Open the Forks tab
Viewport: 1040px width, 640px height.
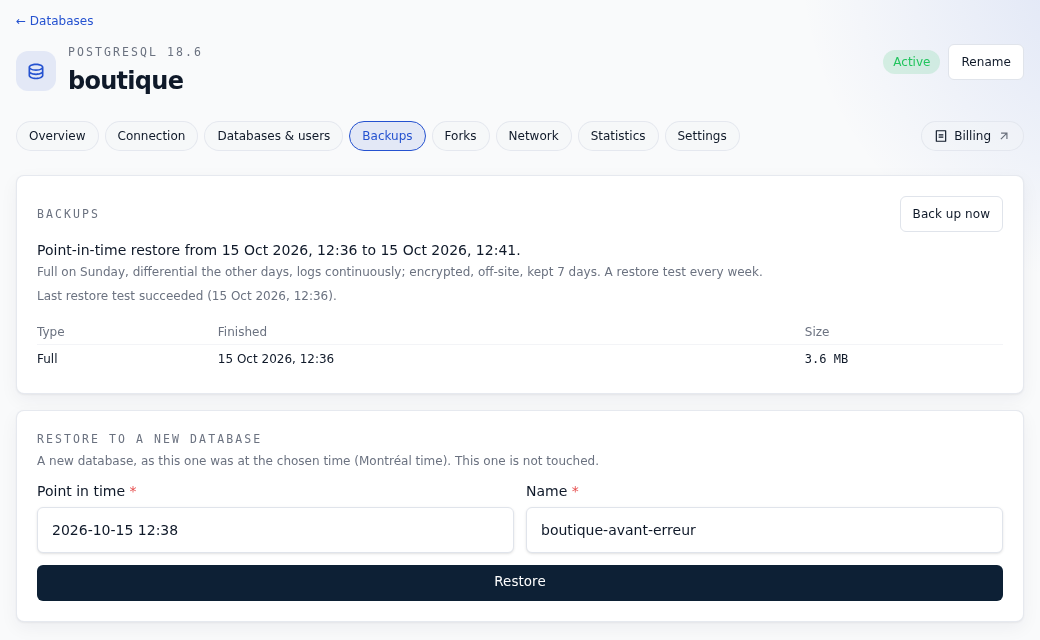point(460,136)
